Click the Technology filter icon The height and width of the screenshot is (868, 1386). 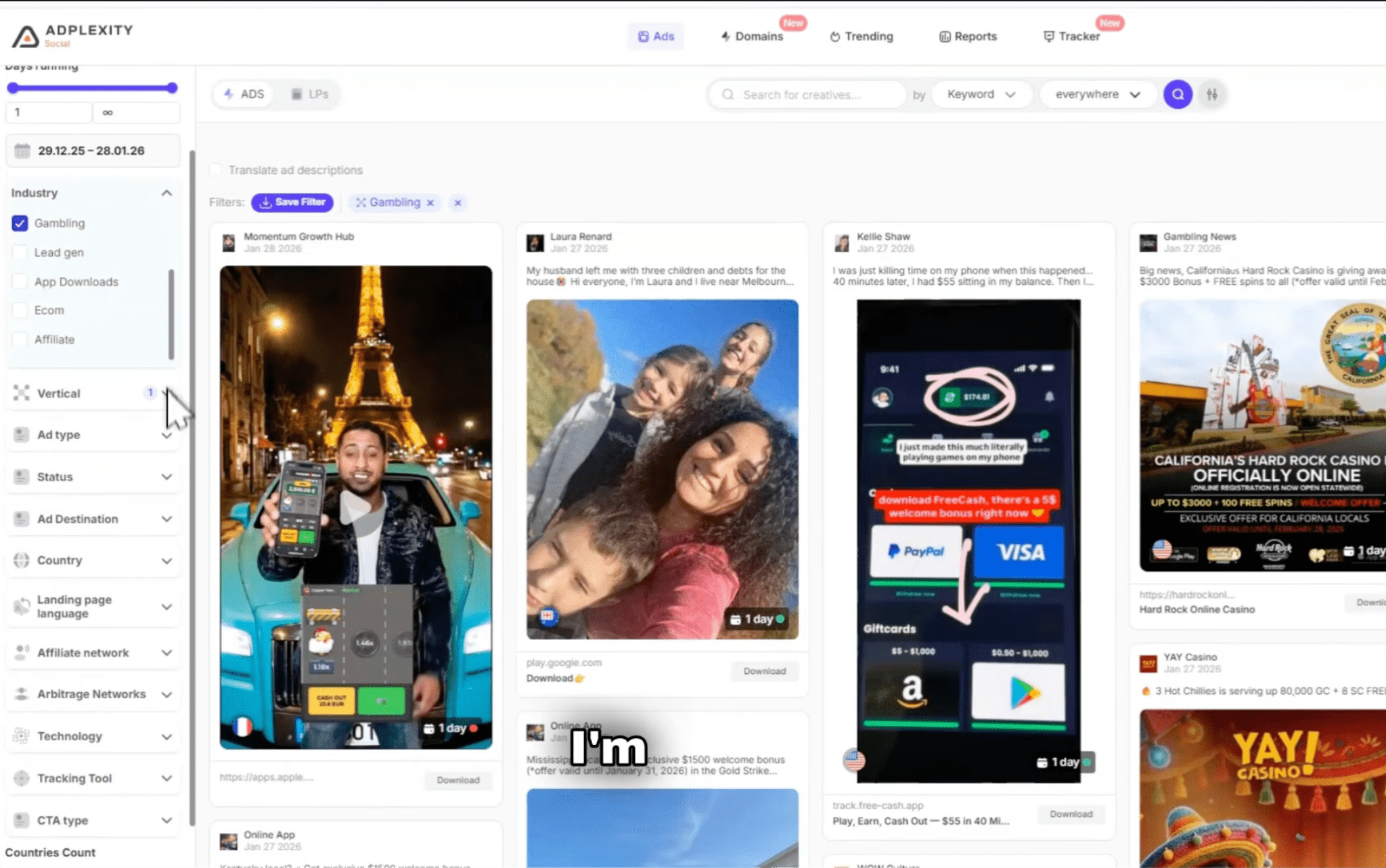22,736
